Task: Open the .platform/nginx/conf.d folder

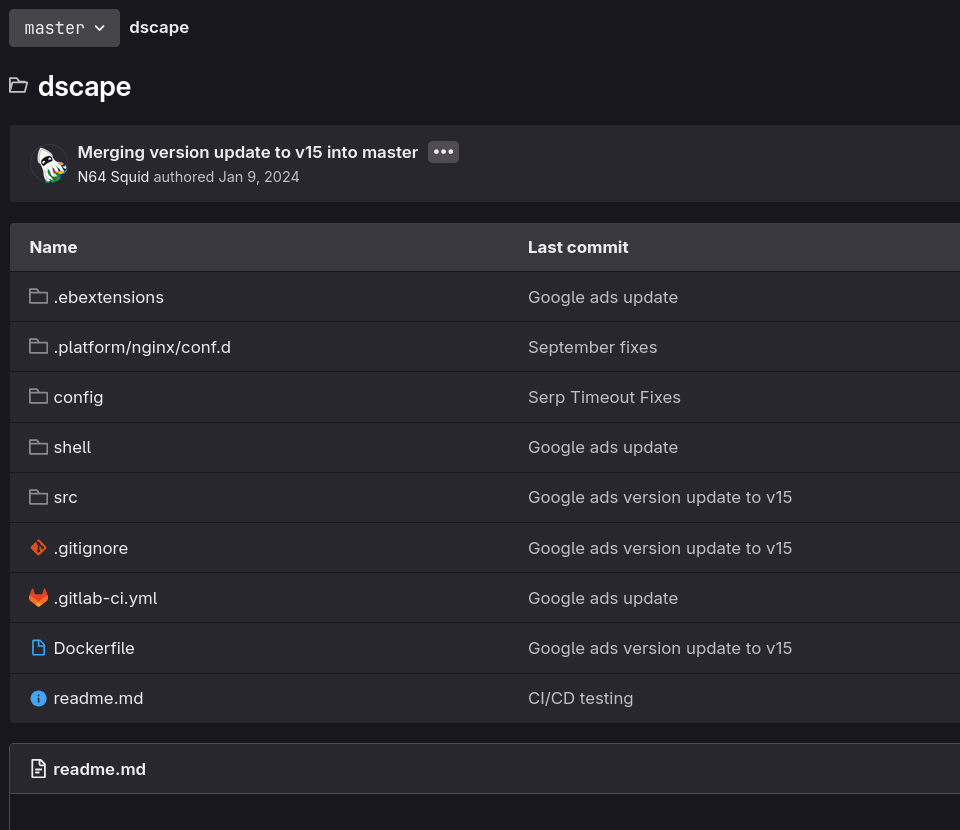Action: click(142, 347)
